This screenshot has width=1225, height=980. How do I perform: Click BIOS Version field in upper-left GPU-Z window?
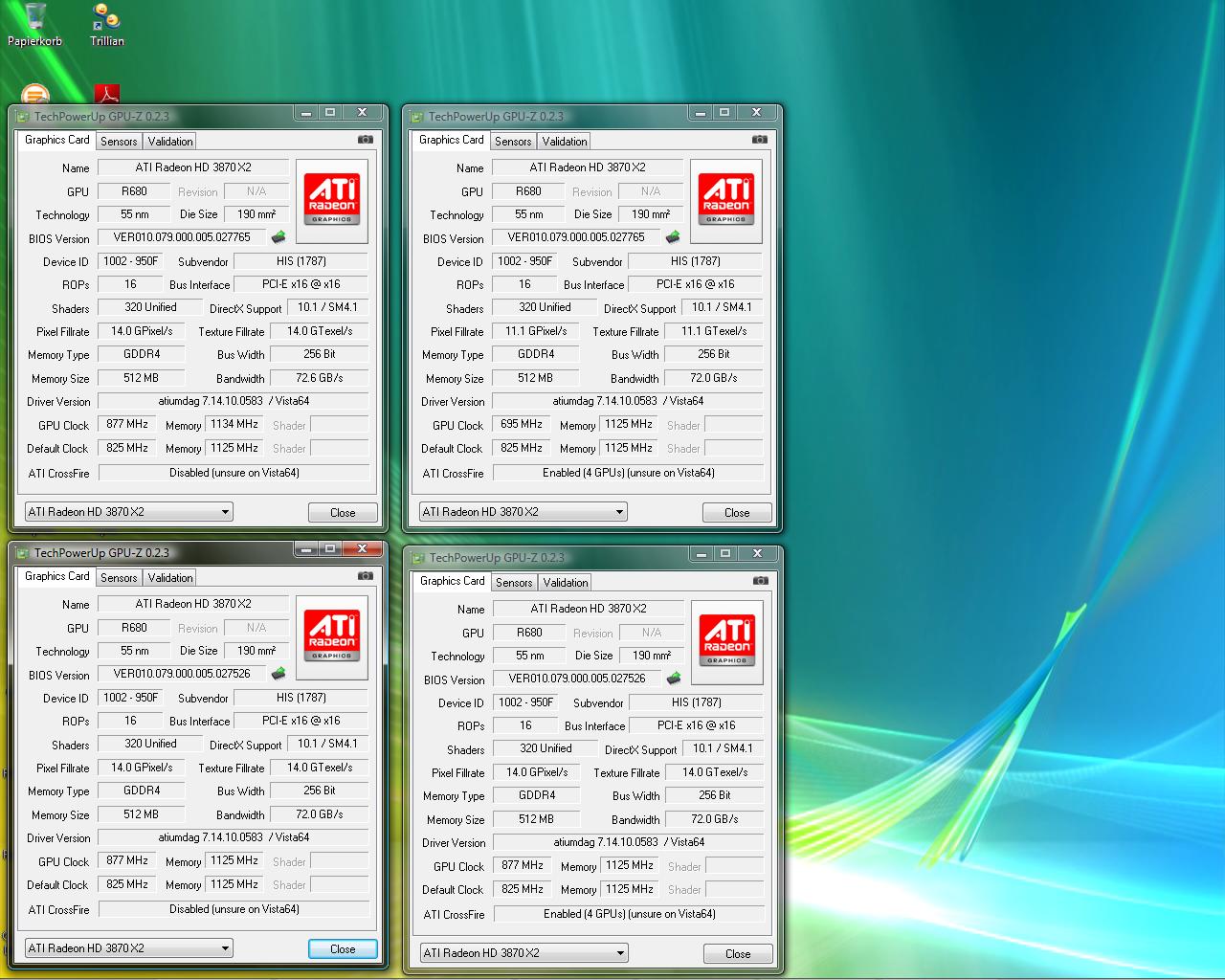click(x=182, y=237)
